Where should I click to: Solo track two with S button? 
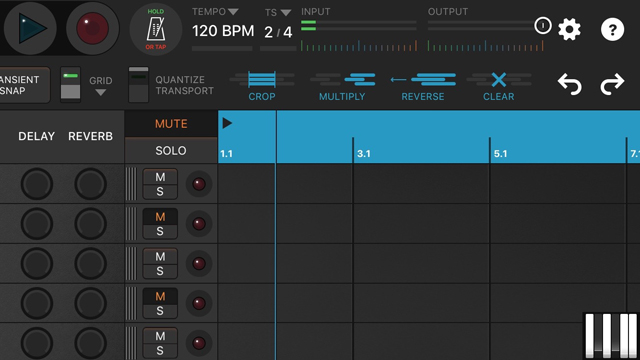pos(160,231)
